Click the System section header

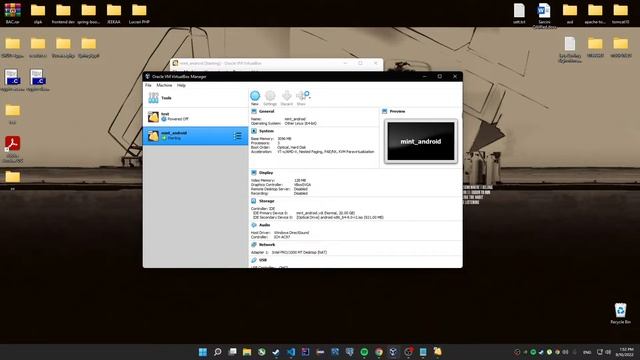(x=266, y=131)
